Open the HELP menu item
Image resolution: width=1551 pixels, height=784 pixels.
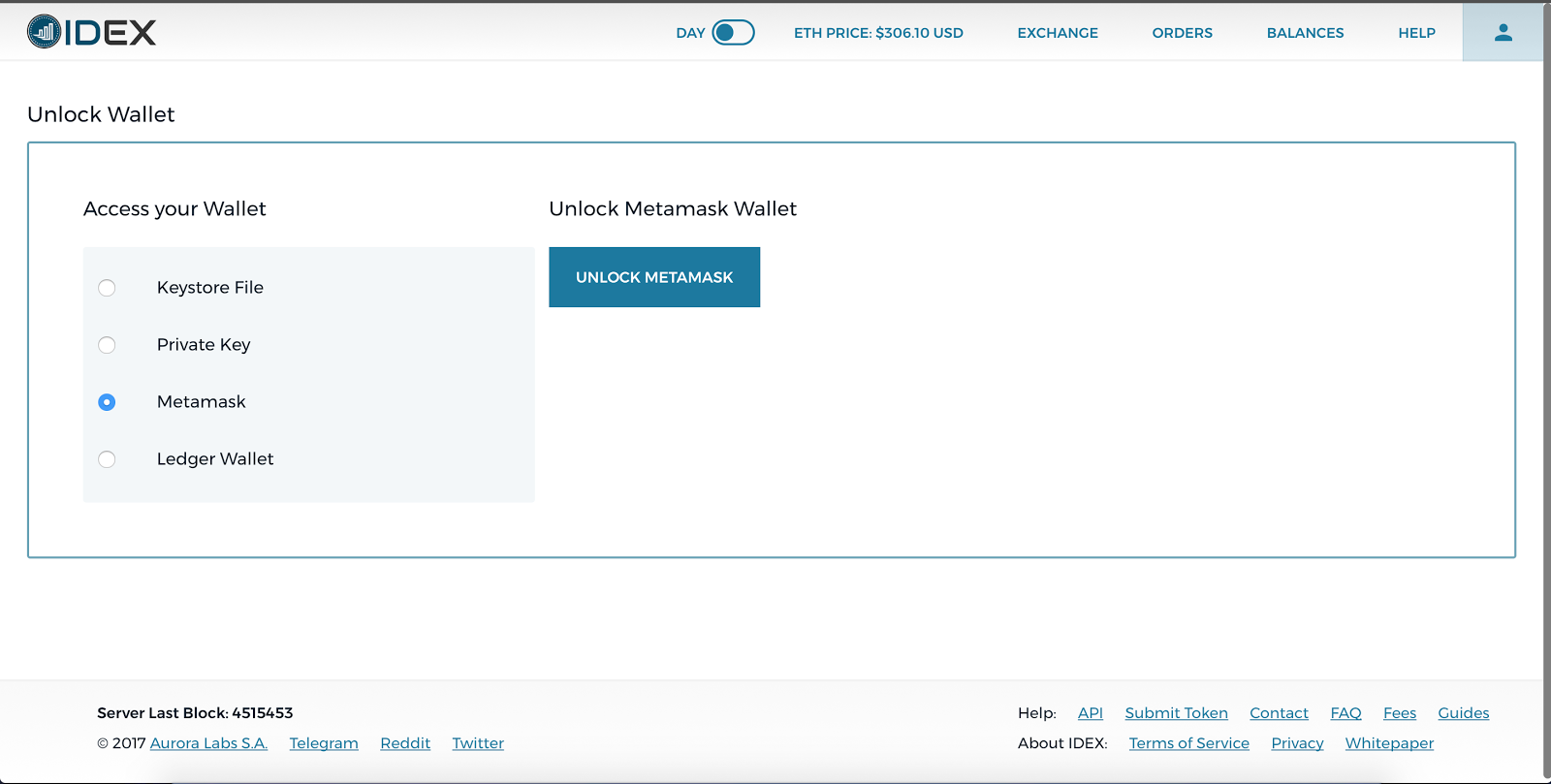coord(1416,33)
